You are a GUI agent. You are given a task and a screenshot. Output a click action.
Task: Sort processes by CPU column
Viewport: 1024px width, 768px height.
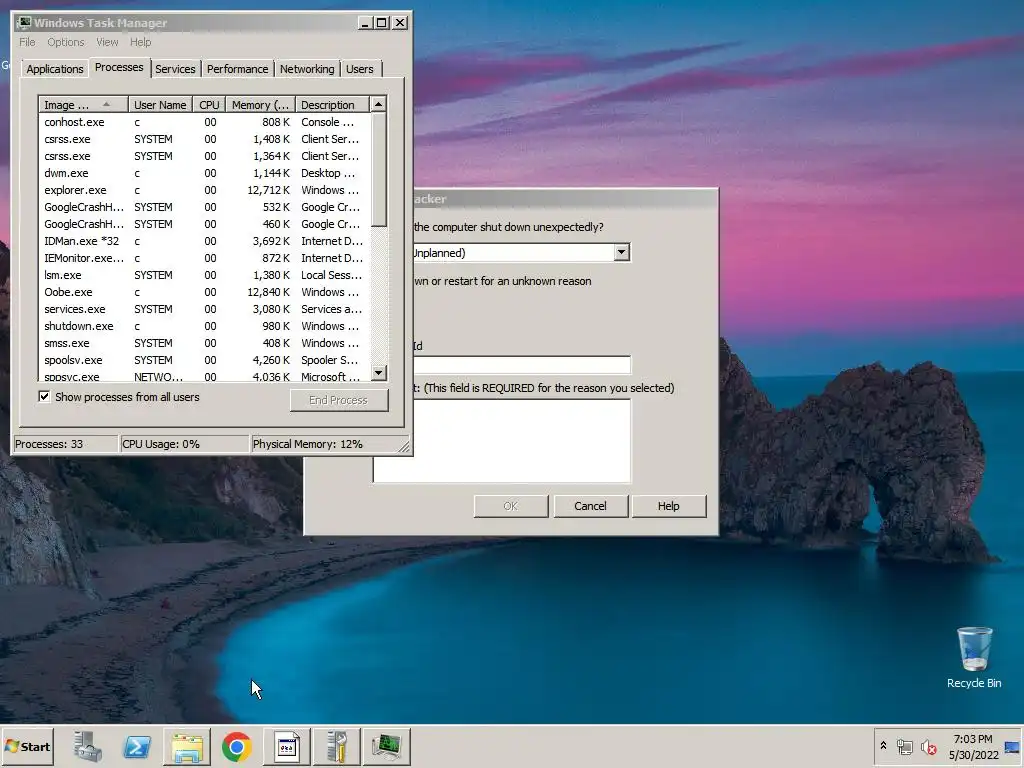(209, 104)
